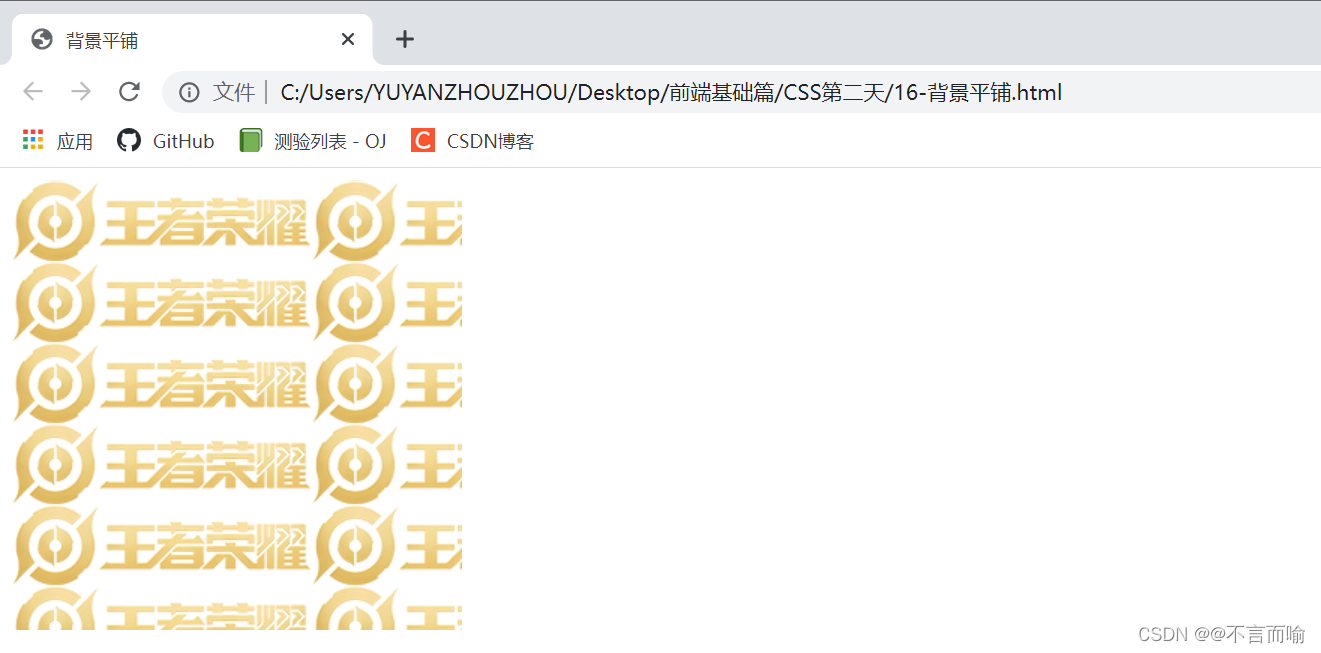Click the browser back arrow
1321x653 pixels.
pos(33,92)
